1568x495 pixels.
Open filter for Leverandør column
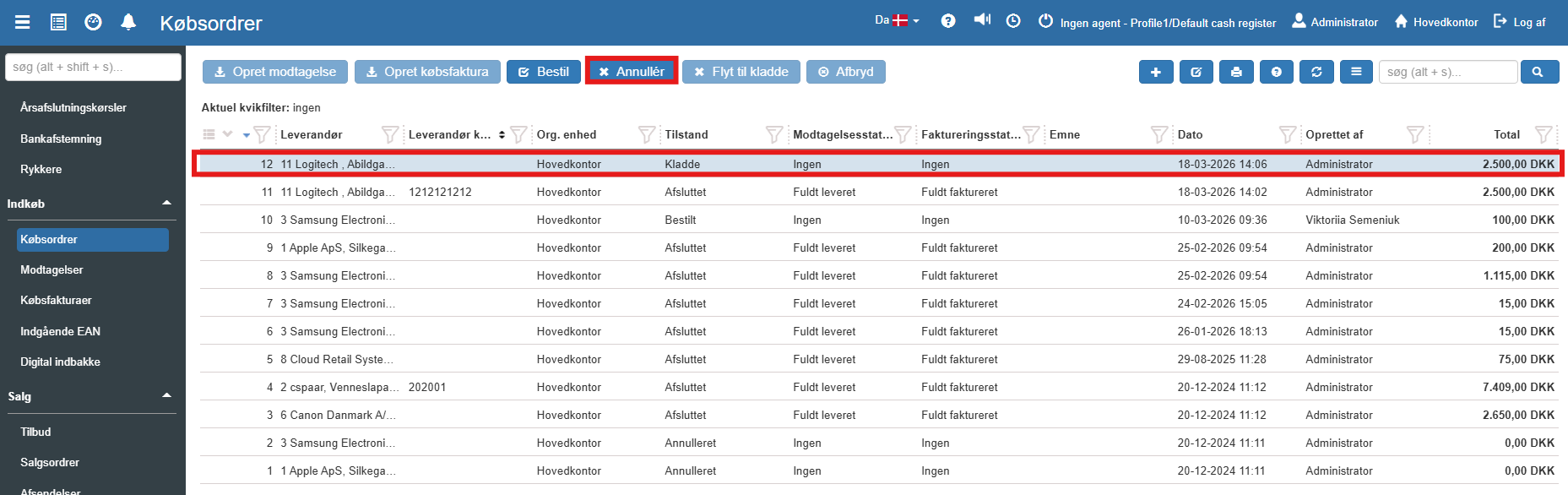(390, 134)
